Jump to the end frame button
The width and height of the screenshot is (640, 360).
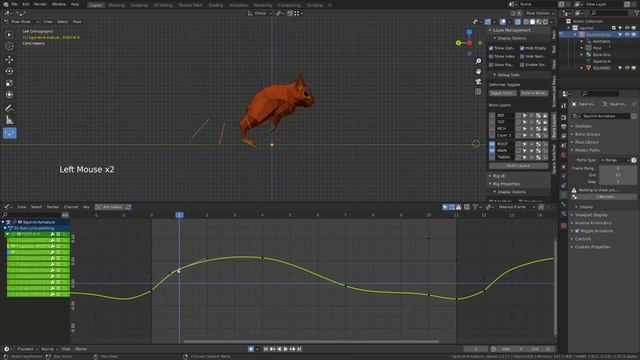pyautogui.click(x=299, y=349)
